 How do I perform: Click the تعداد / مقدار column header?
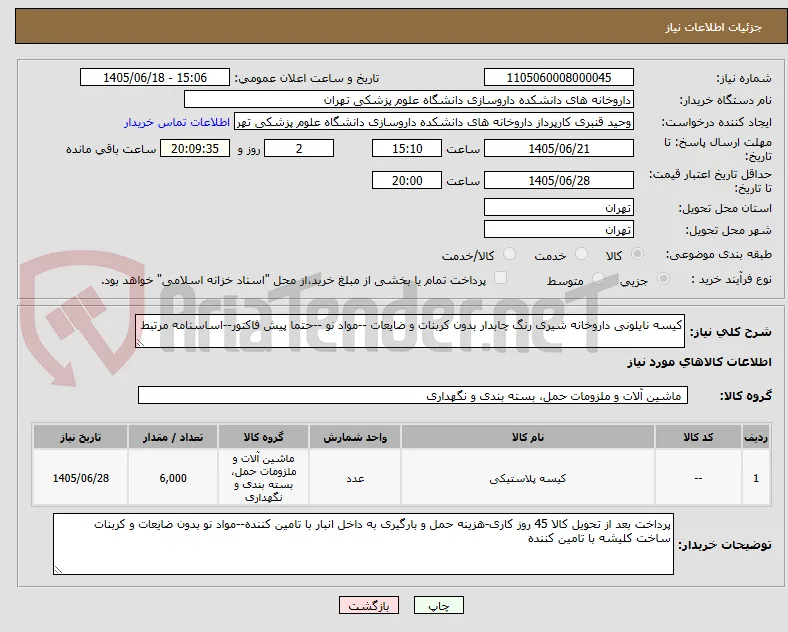[x=173, y=437]
